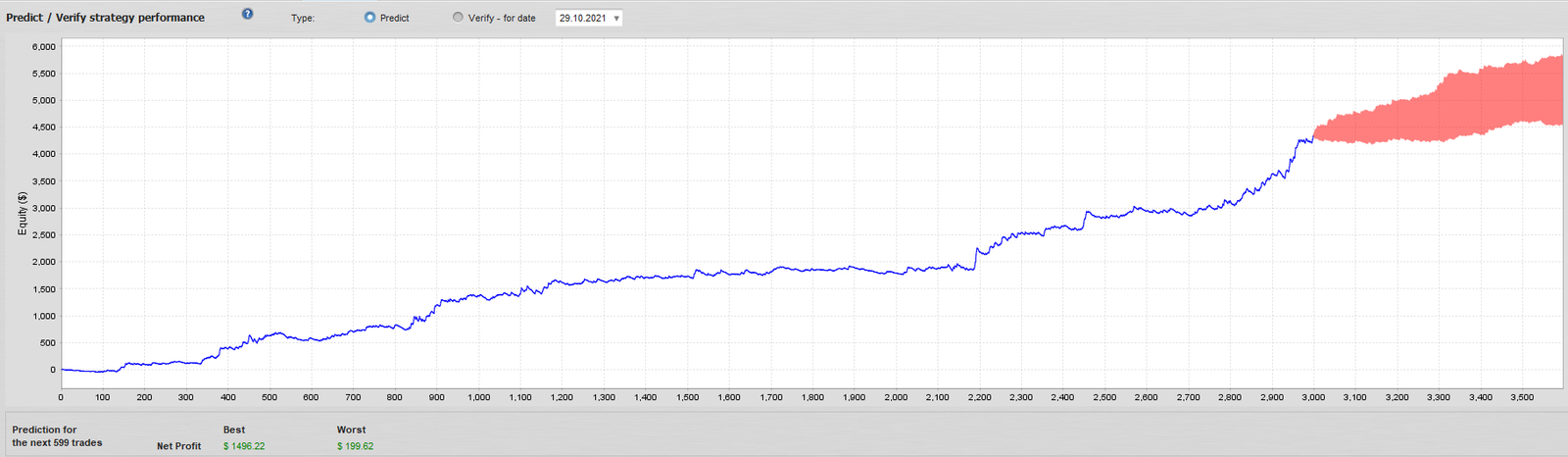Image resolution: width=1568 pixels, height=457 pixels.
Task: Click the 2,000 trade mark on x-axis
Action: (896, 397)
